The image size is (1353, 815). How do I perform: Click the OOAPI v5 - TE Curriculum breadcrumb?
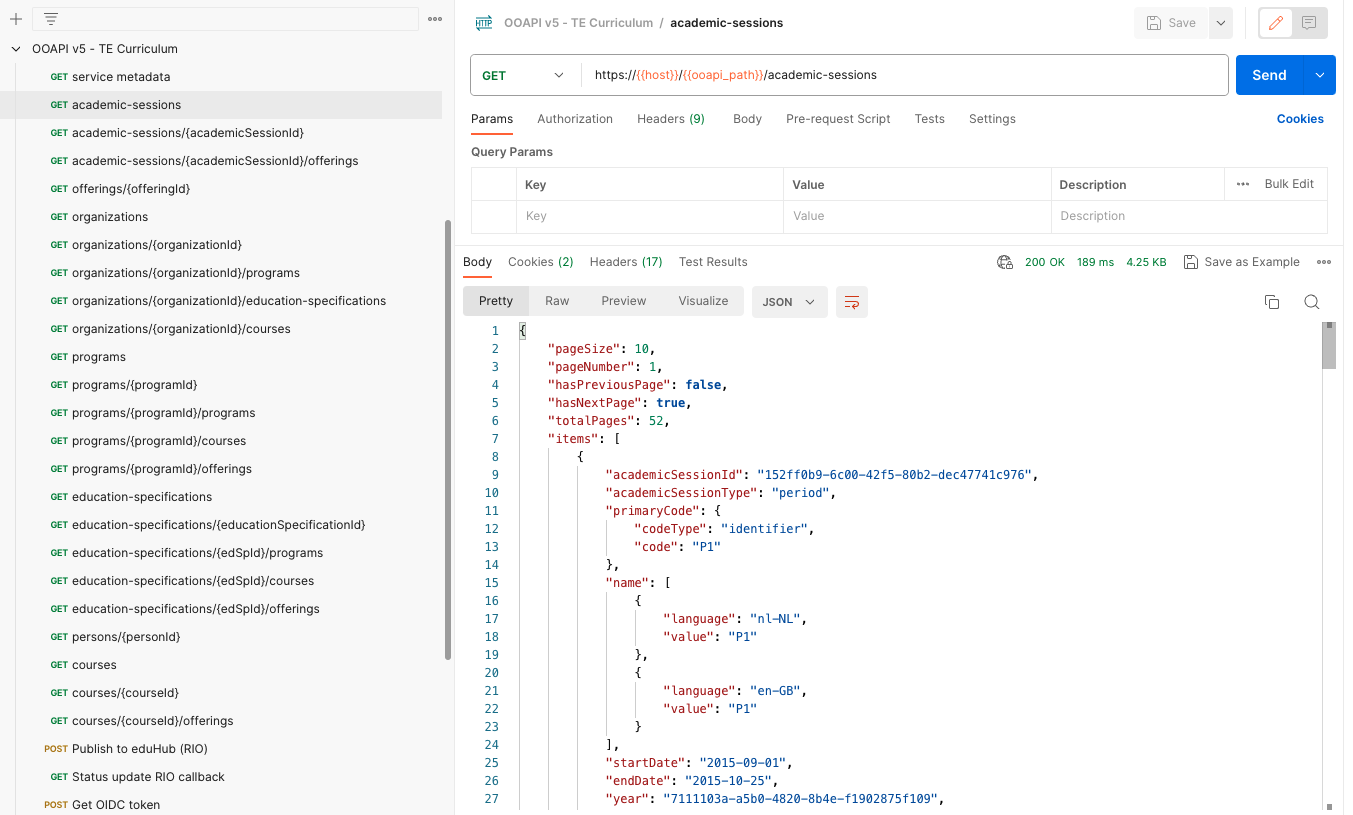click(x=579, y=23)
